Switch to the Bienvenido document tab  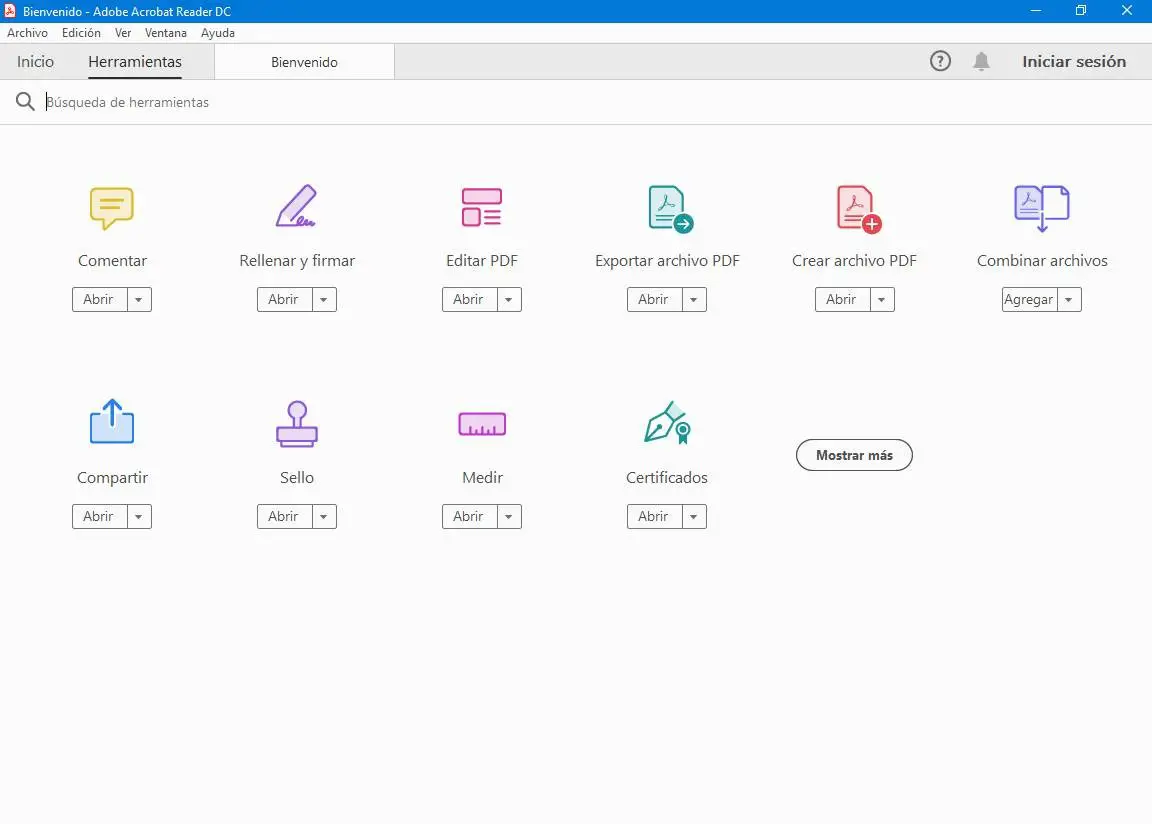304,62
